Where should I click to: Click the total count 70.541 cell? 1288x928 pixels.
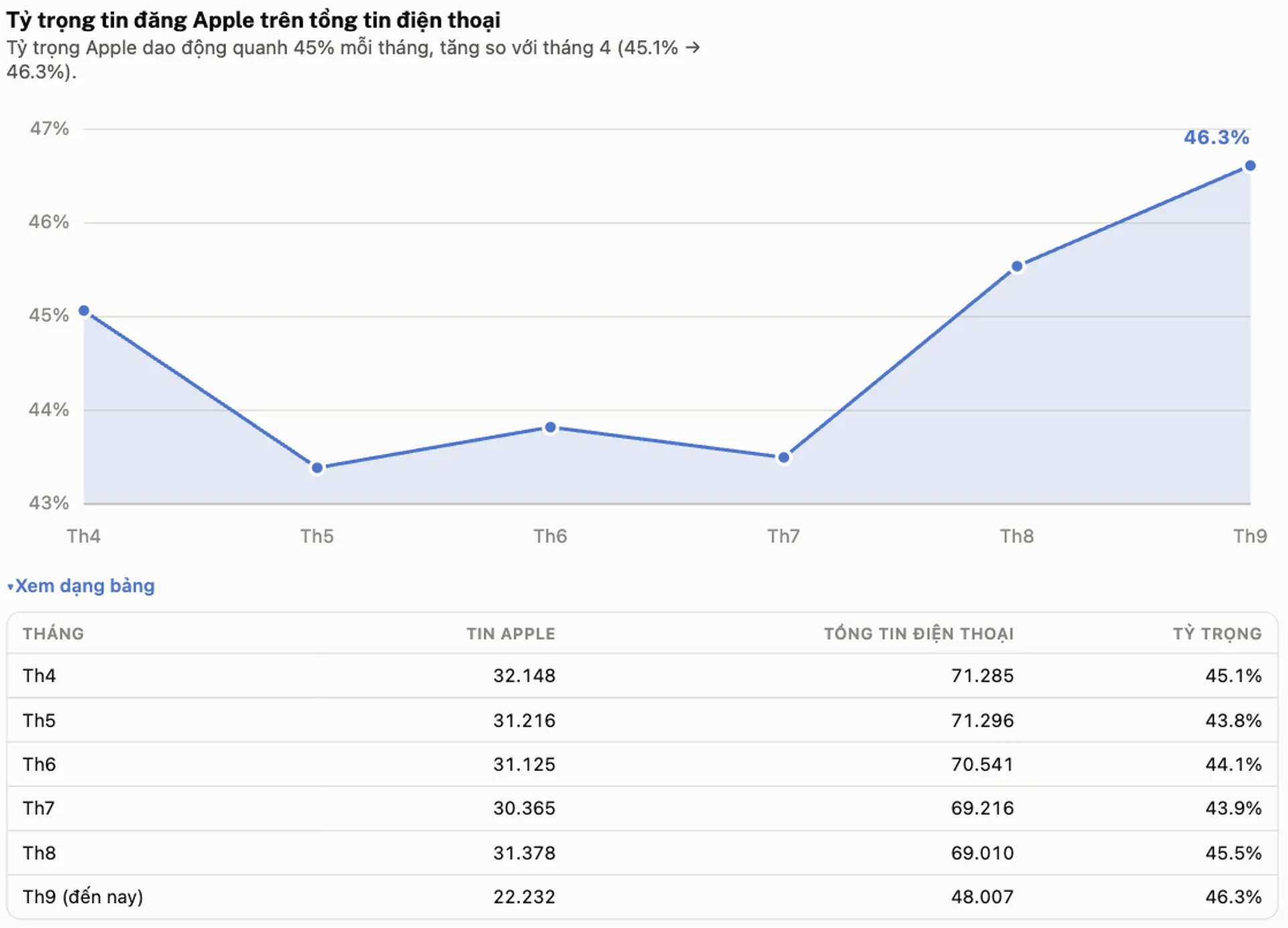click(982, 764)
